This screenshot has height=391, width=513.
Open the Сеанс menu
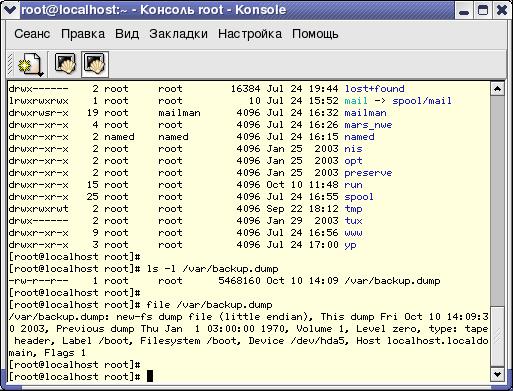click(32, 34)
